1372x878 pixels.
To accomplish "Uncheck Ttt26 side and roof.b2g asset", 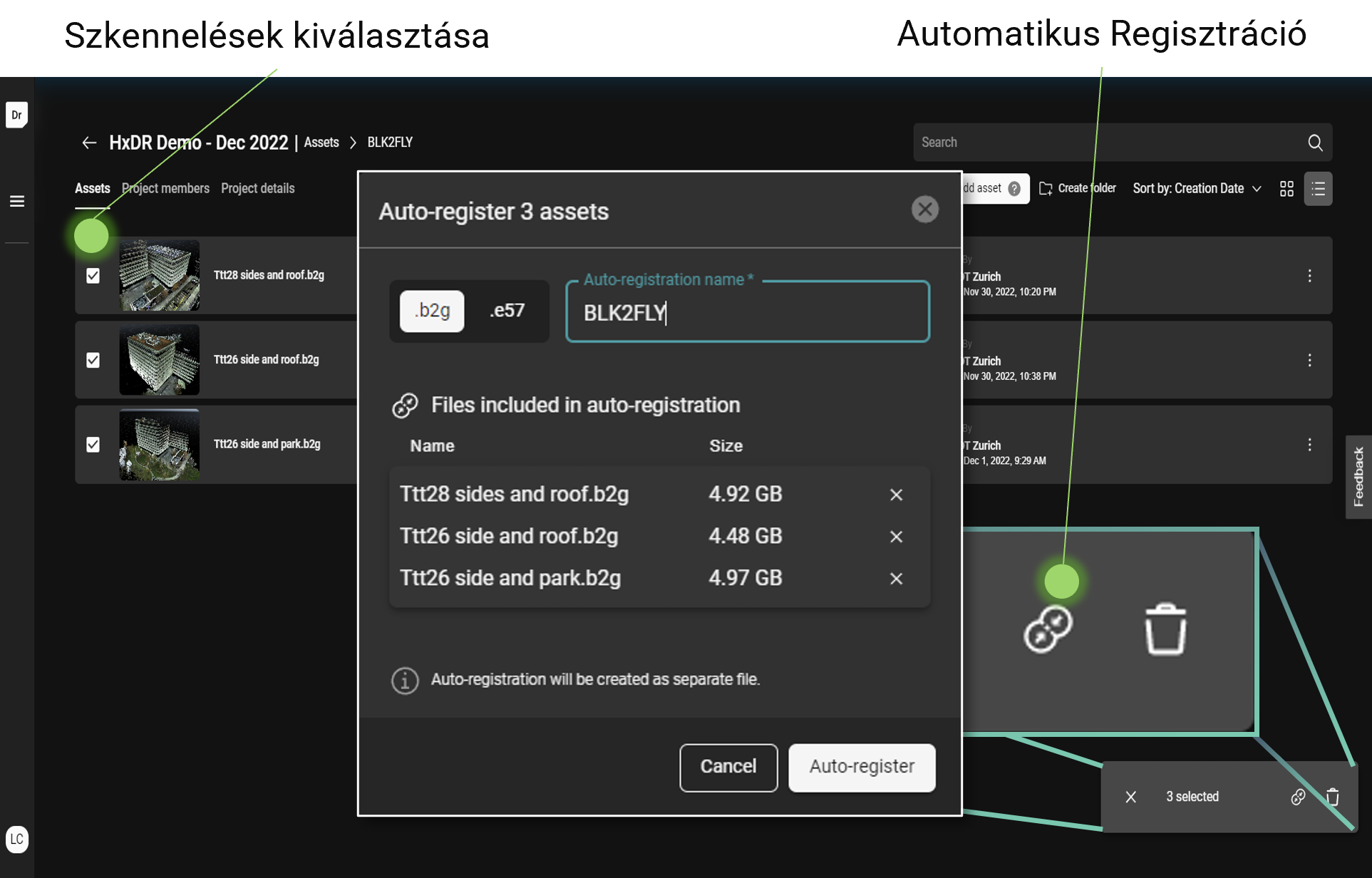I will (93, 360).
